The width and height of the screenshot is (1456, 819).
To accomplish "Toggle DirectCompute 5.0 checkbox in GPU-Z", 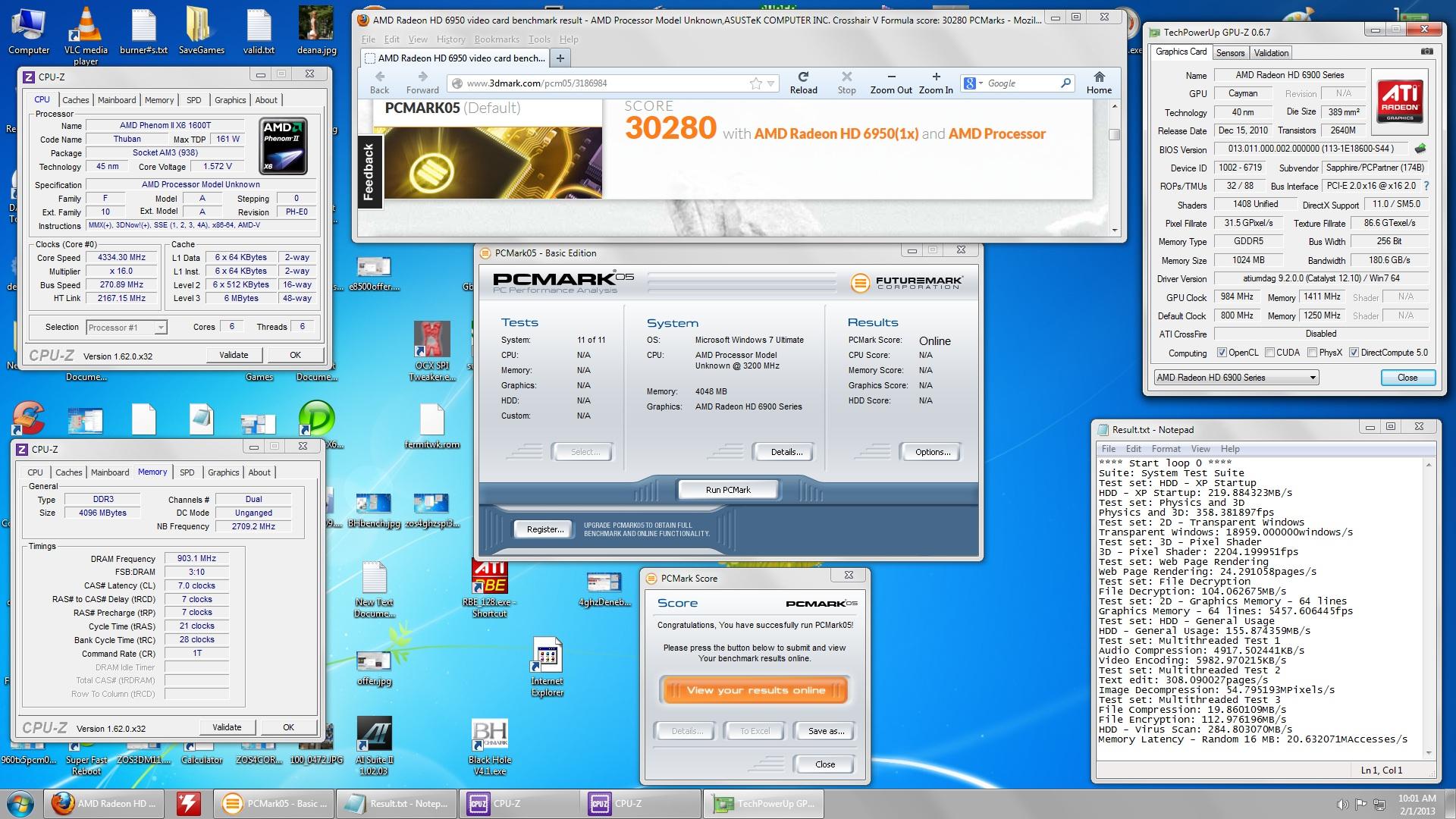I will tap(1354, 353).
